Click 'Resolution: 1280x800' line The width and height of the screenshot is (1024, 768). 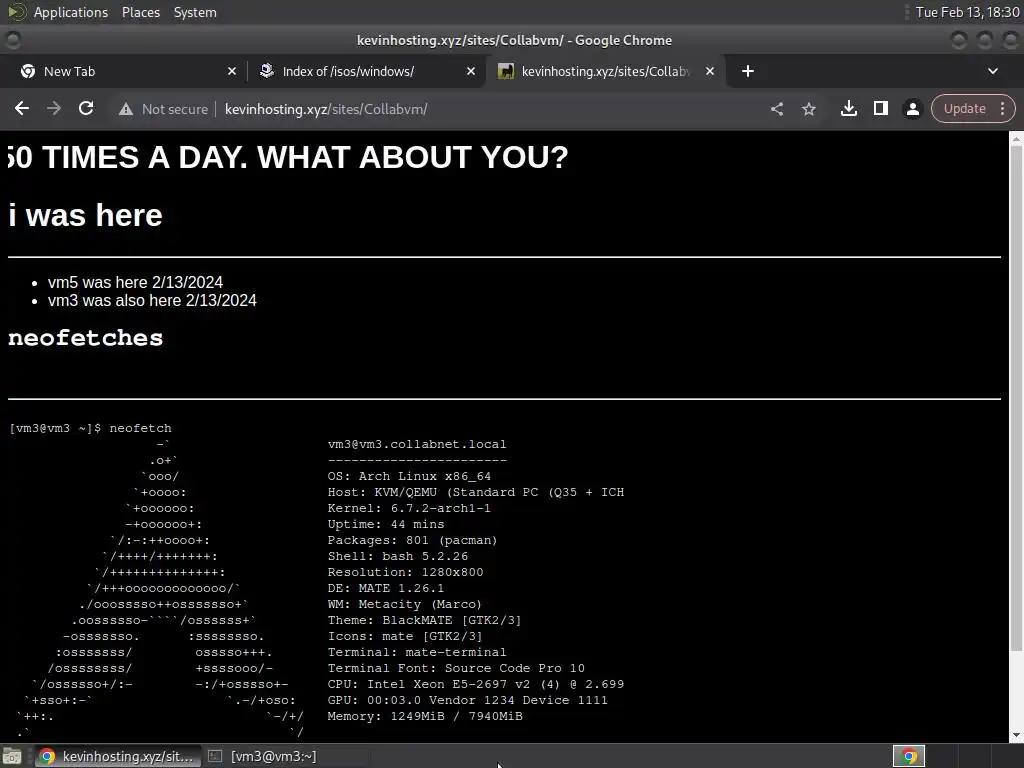406,572
